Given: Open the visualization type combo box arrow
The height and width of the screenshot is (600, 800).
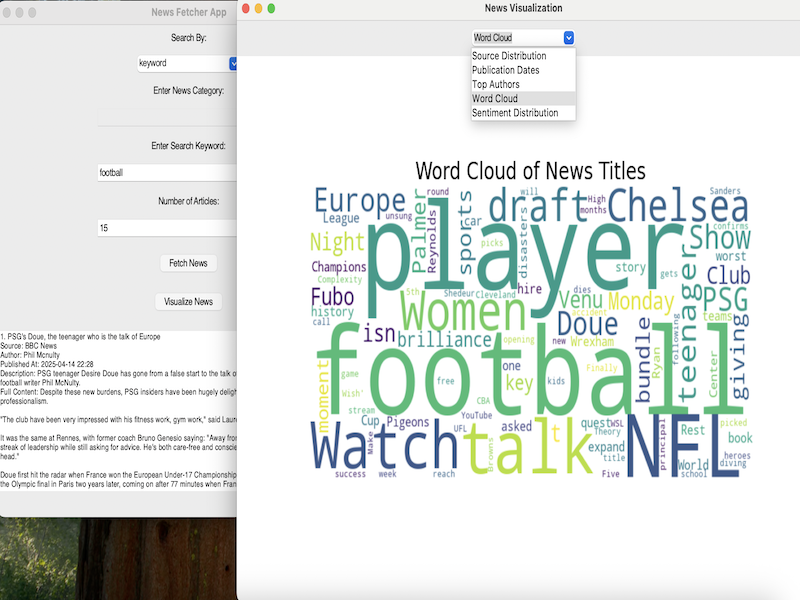Looking at the screenshot, I should click(x=568, y=38).
